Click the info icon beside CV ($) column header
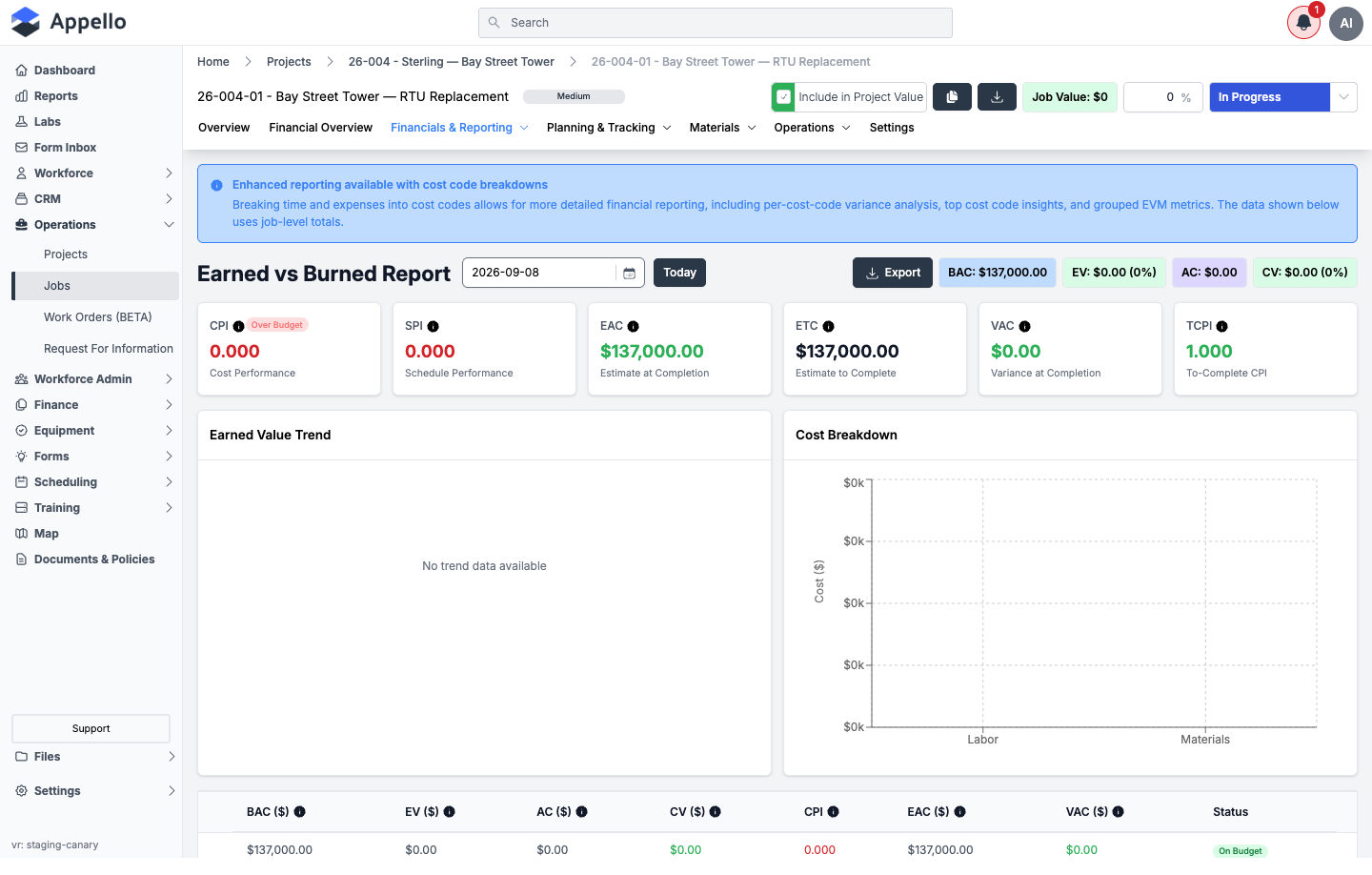1372x875 pixels. [x=715, y=812]
